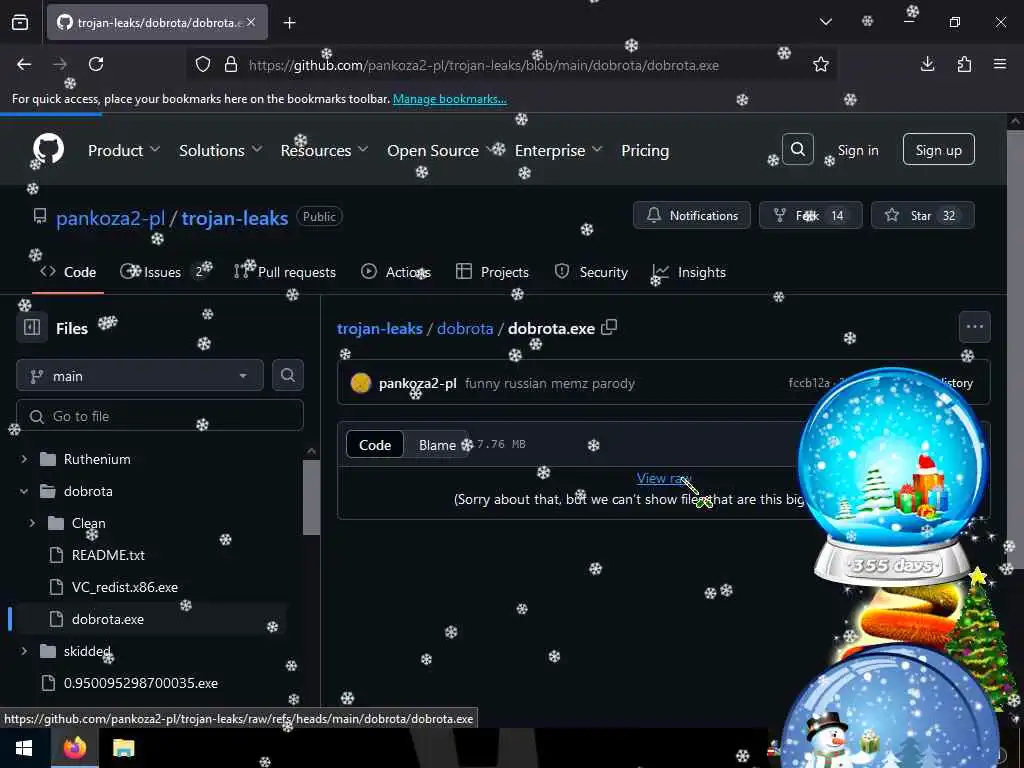Collapse the dobrota folder
1024x768 pixels.
pyautogui.click(x=24, y=491)
